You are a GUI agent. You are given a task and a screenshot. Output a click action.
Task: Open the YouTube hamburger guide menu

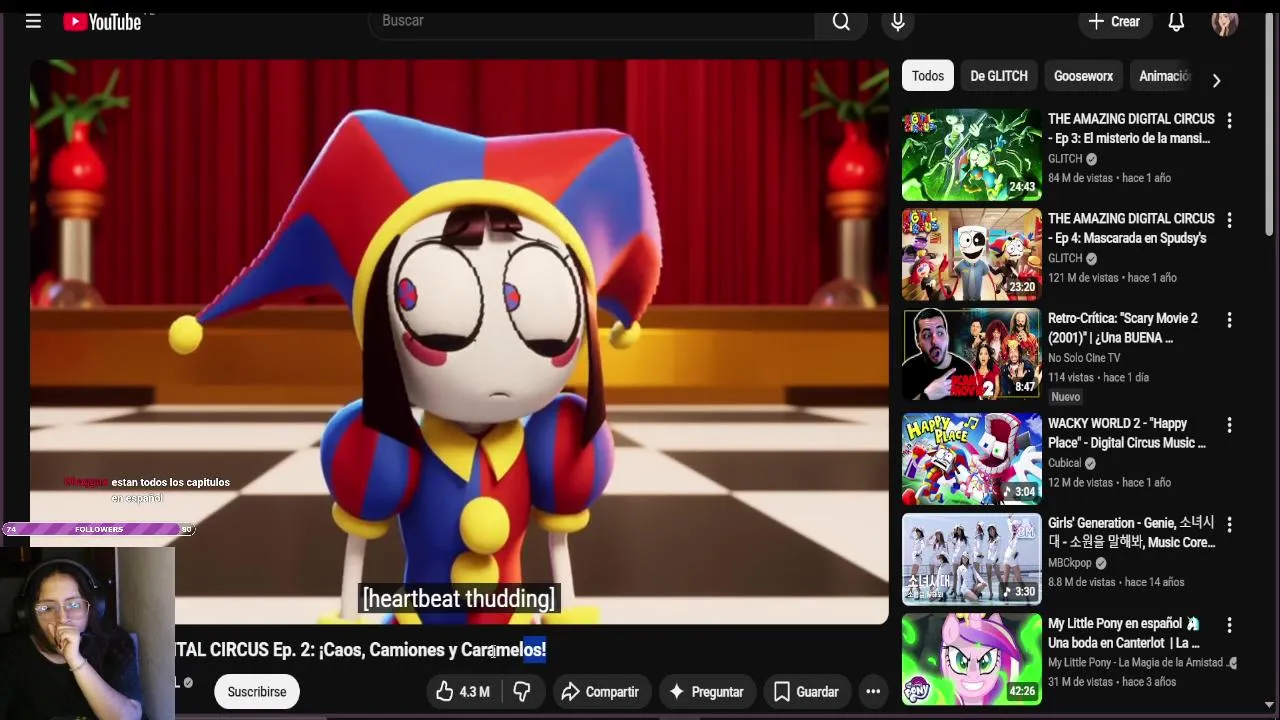click(33, 21)
